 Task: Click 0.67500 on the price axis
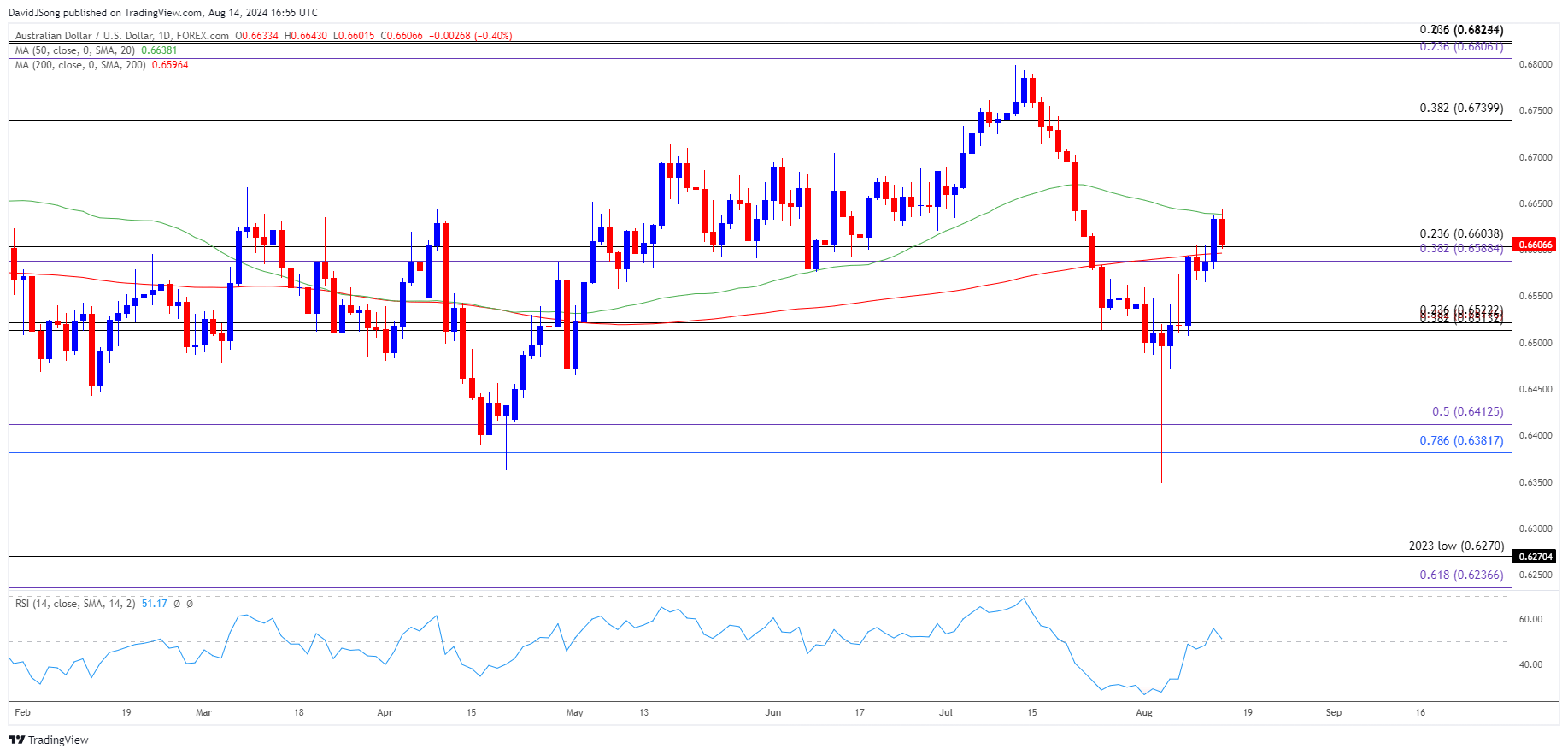point(1536,111)
